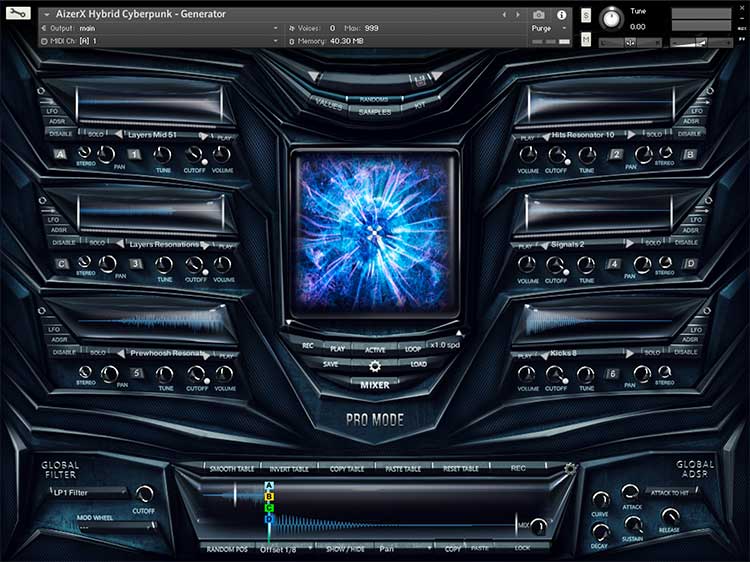This screenshot has height=562, width=750.
Task: Click the blue nebula artwork XY pad
Action: tap(375, 233)
